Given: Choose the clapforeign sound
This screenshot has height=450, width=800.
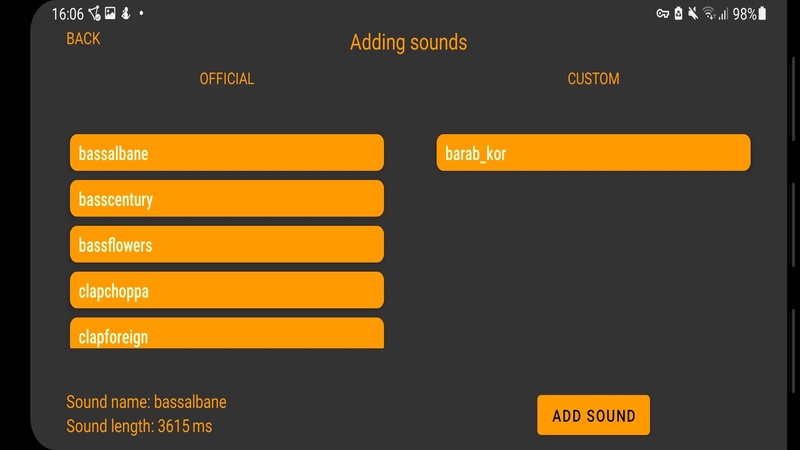Looking at the screenshot, I should pos(227,334).
